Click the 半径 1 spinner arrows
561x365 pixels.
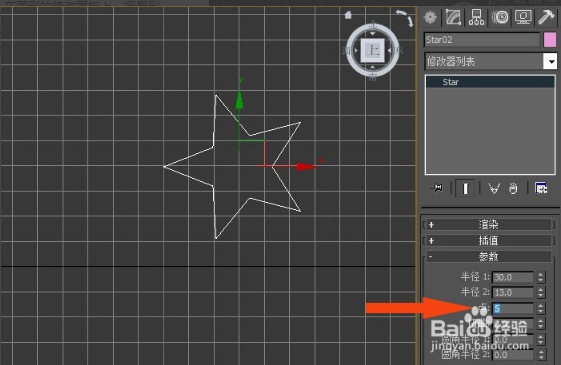click(541, 277)
